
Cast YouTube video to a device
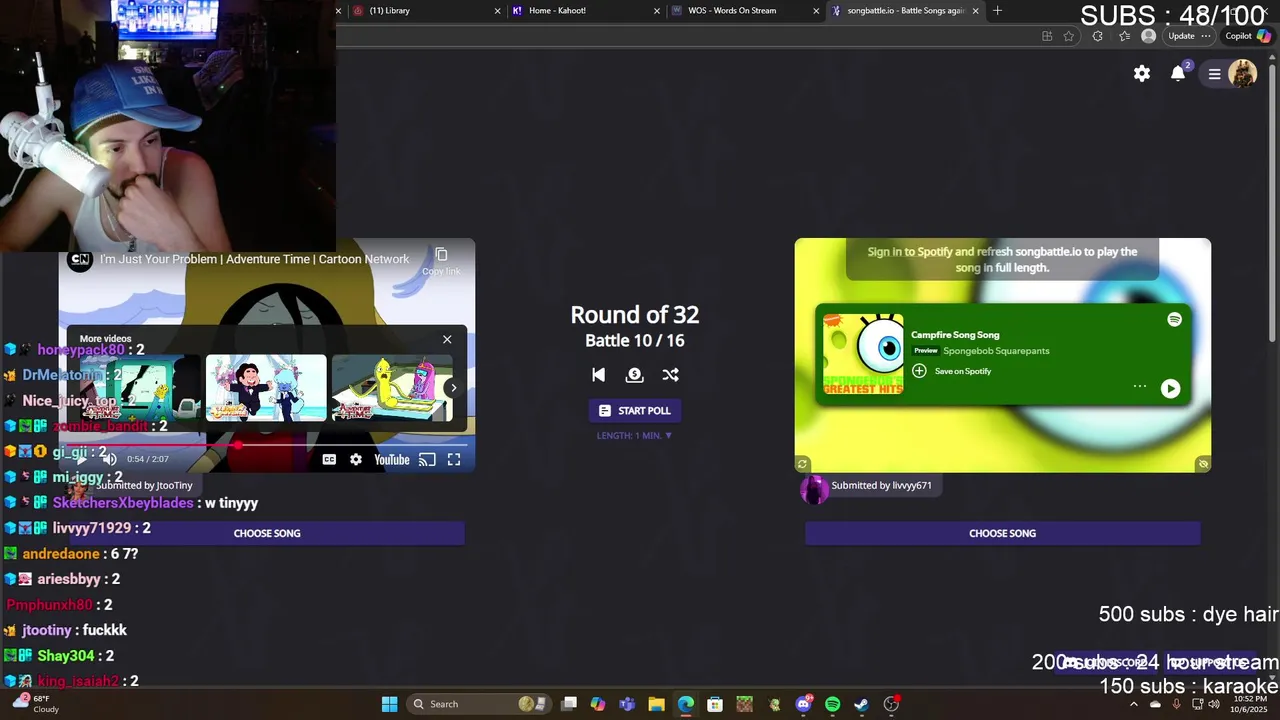[427, 459]
